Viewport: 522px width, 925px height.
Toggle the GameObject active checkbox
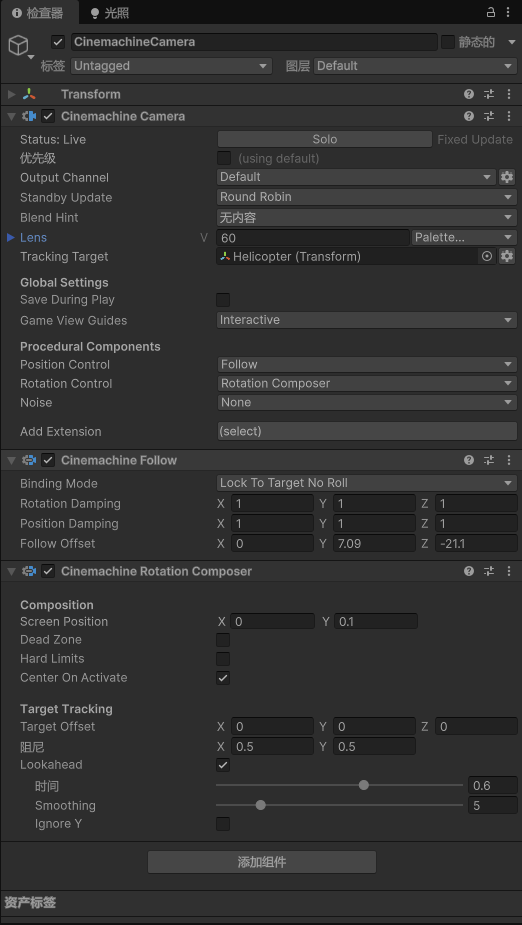tap(58, 42)
